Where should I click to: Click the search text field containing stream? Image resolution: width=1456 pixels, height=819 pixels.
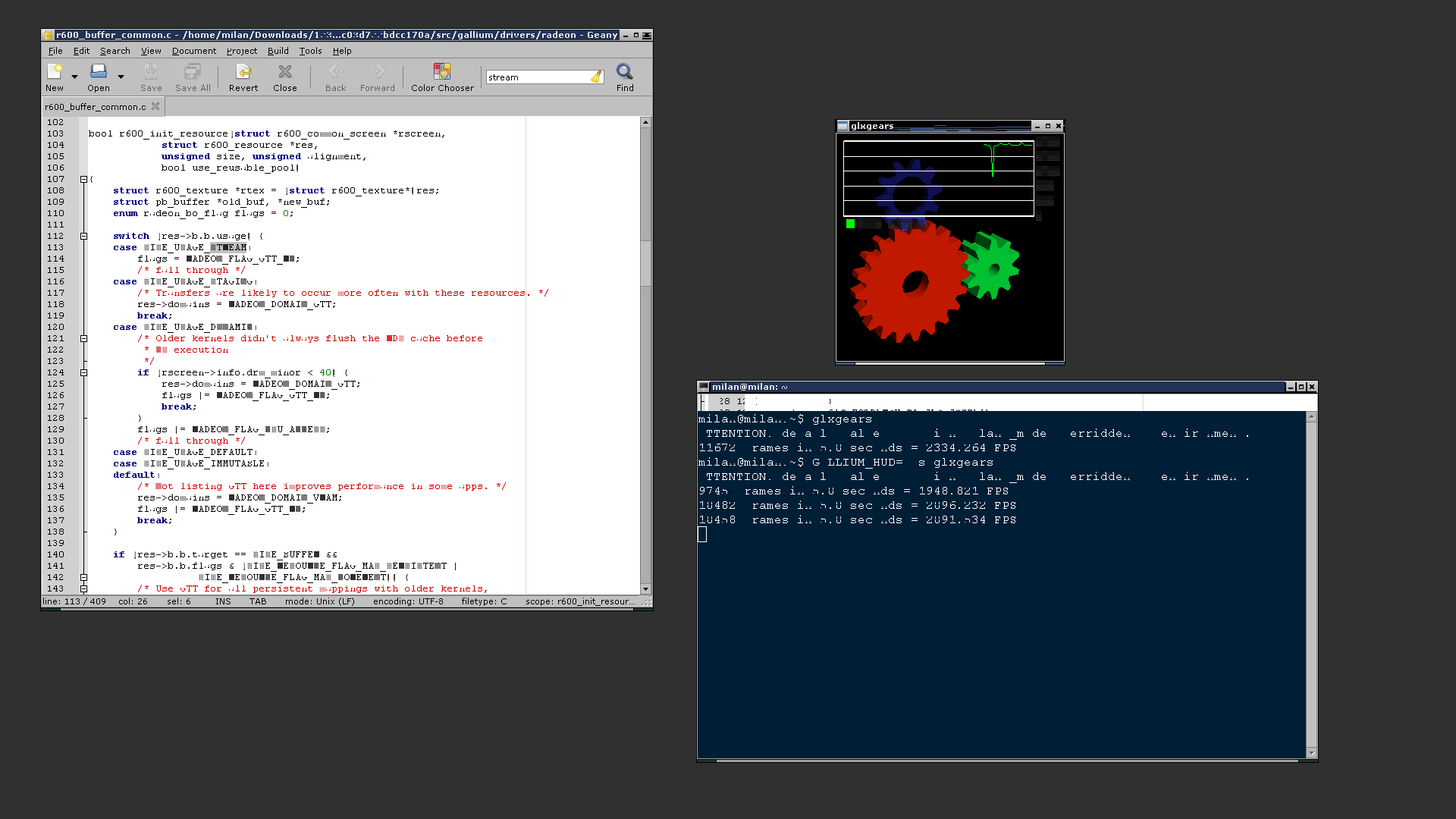[537, 77]
